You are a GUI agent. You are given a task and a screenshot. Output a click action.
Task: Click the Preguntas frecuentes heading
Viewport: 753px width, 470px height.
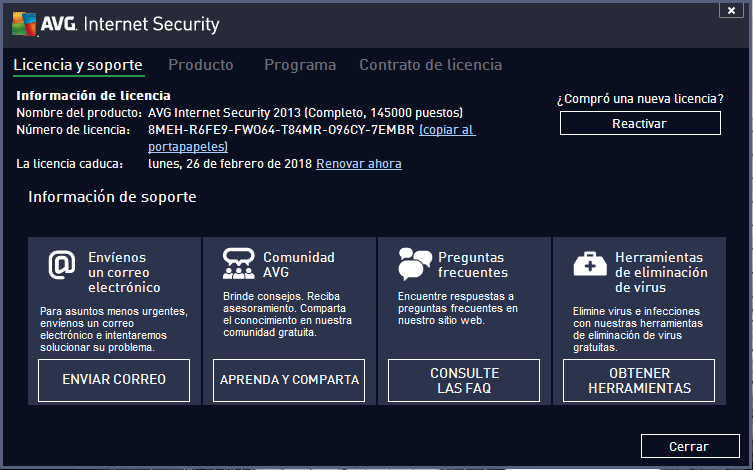[473, 265]
